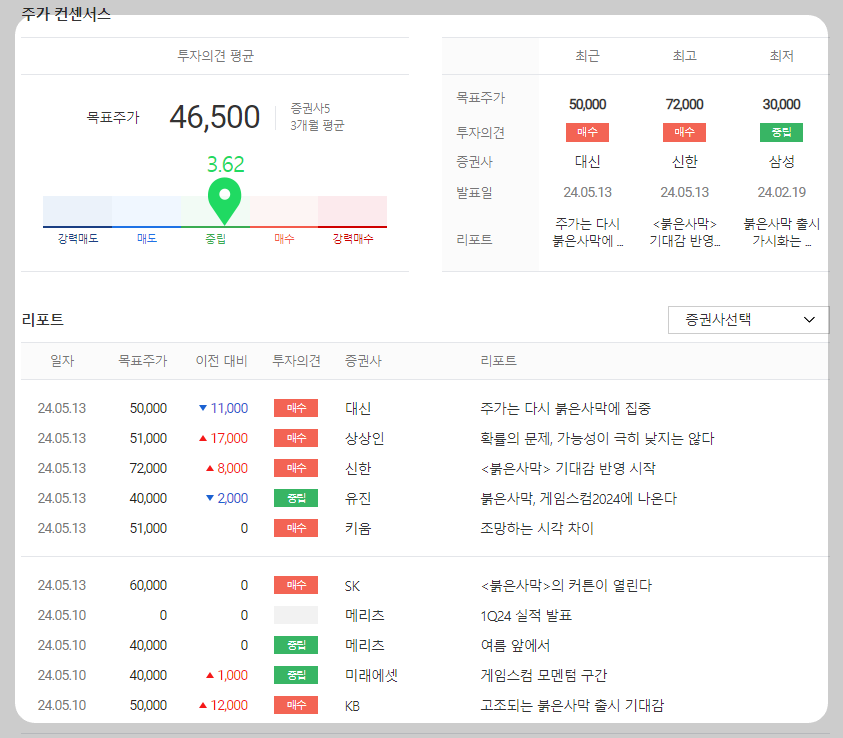
Task: Open report 확률의 문제, 가능성이 극히 낮지는 않다
Action: [597, 439]
